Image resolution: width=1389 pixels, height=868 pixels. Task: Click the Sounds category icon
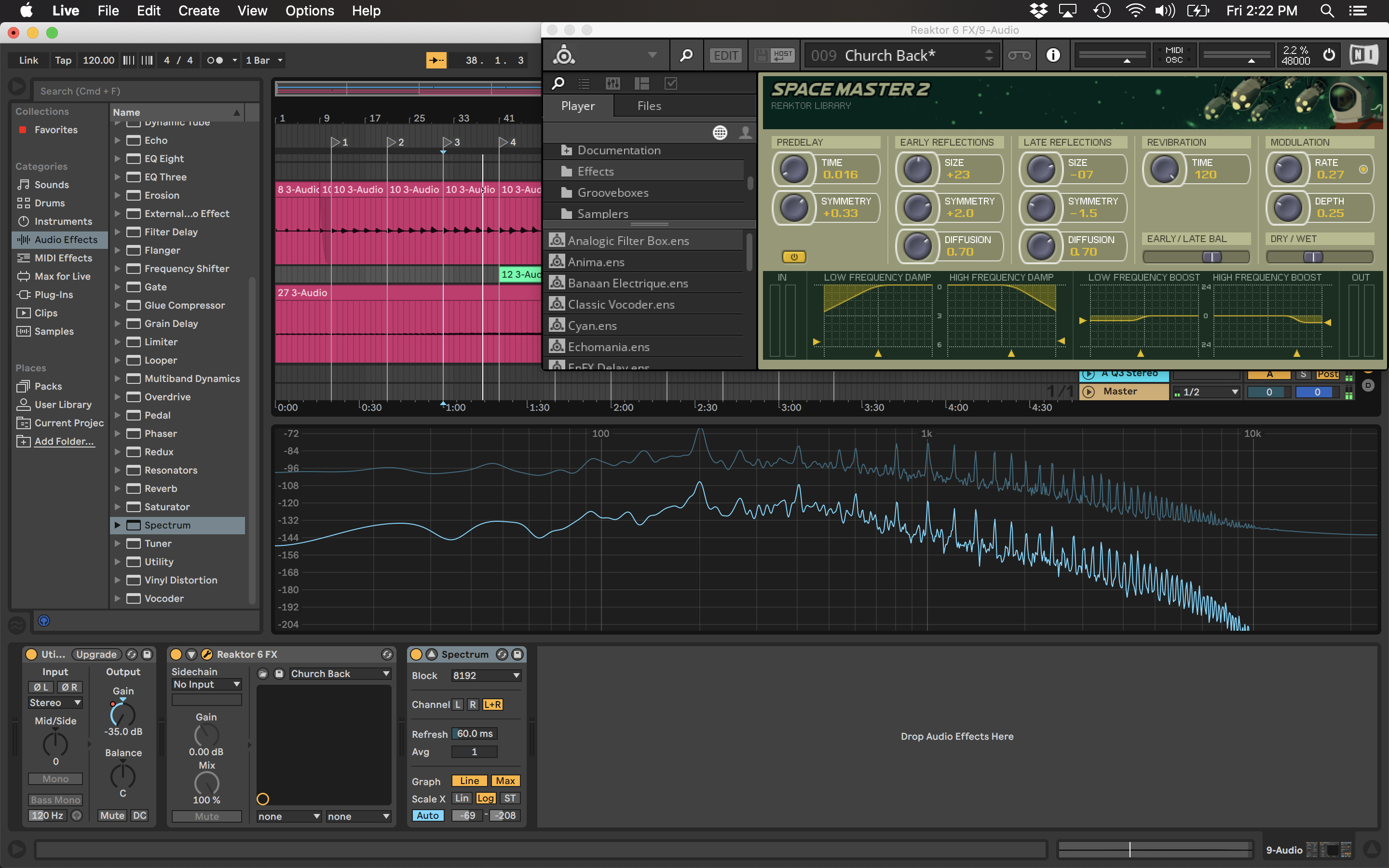tap(23, 184)
